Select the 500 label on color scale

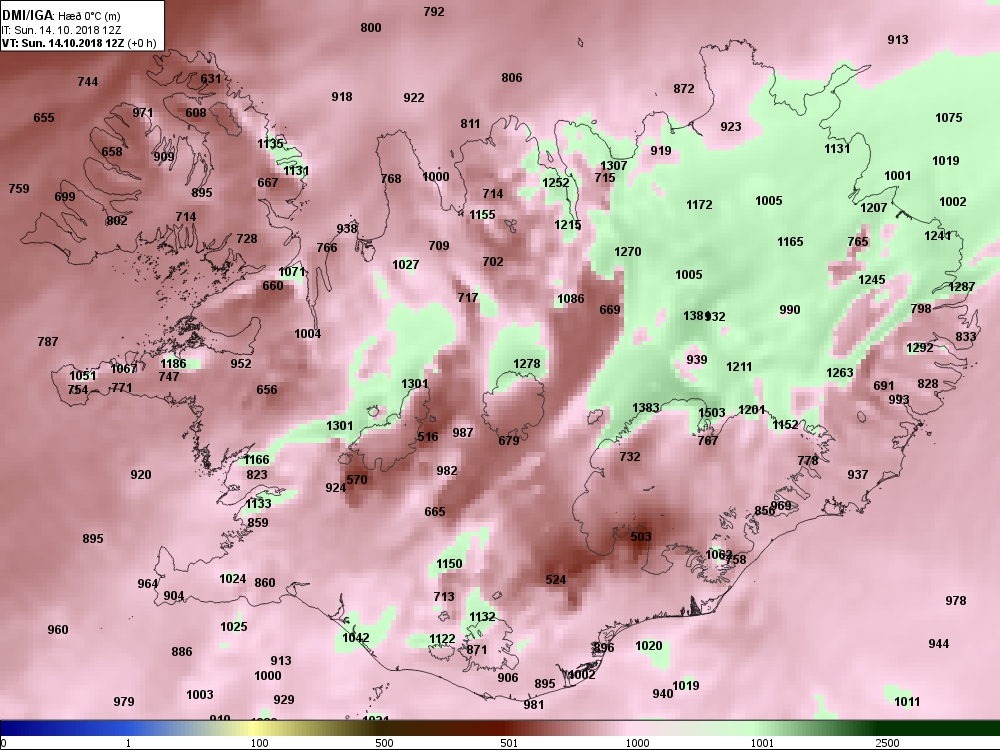384,743
